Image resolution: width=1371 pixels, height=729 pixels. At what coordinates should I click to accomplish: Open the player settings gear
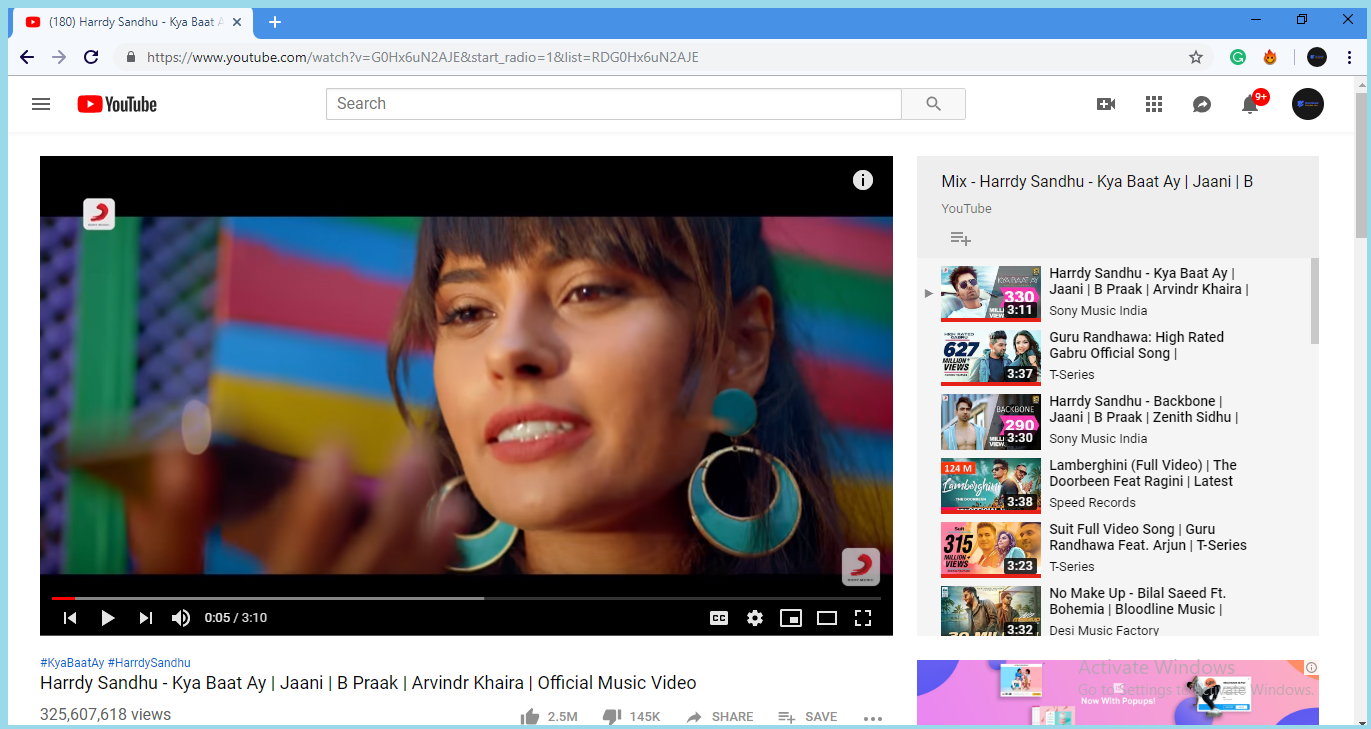tap(755, 618)
